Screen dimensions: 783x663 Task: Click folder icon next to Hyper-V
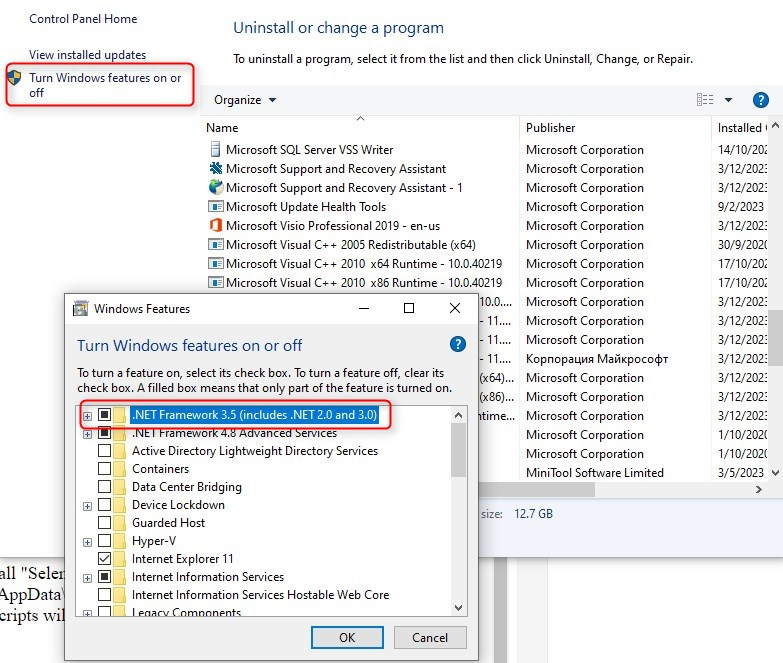point(119,541)
